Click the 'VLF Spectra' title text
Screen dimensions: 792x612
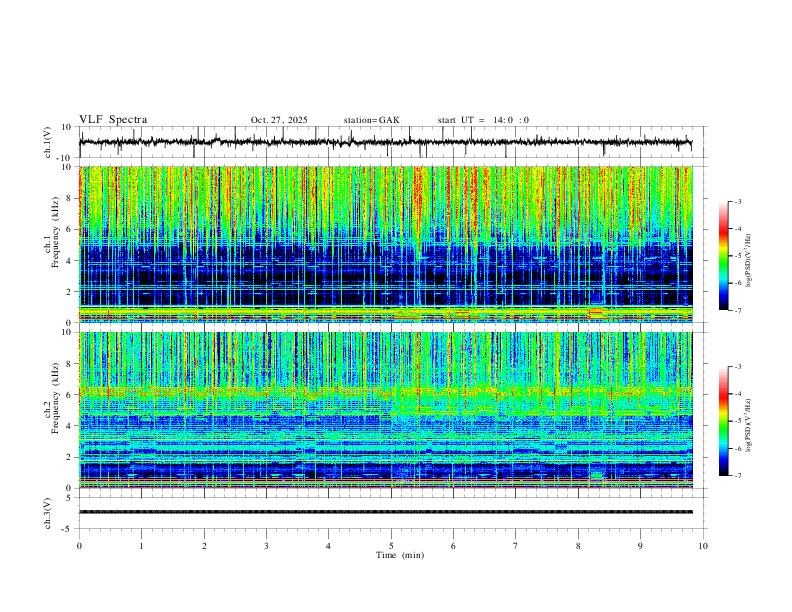click(x=113, y=120)
